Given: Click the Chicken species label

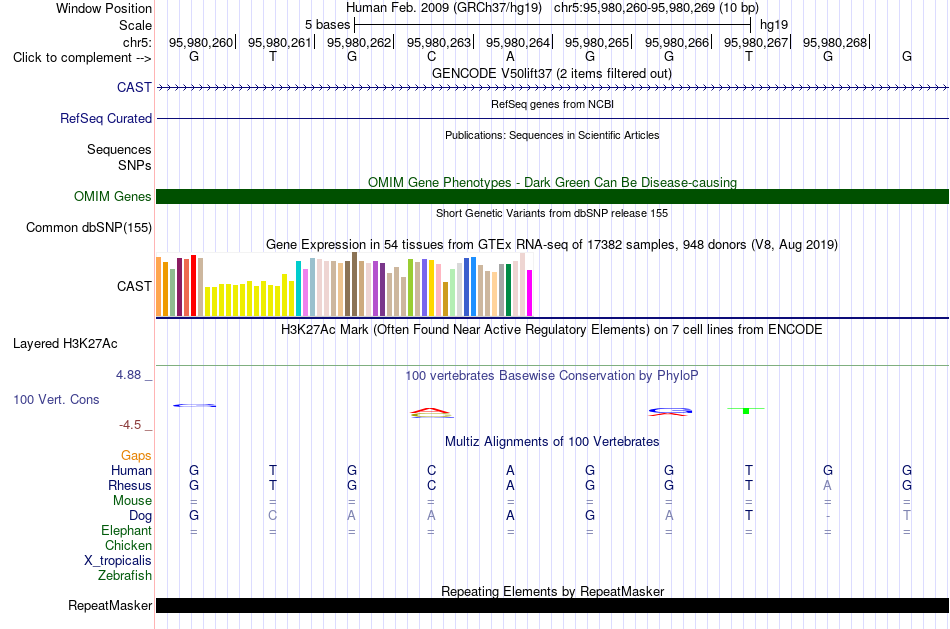Looking at the screenshot, I should (128, 545).
